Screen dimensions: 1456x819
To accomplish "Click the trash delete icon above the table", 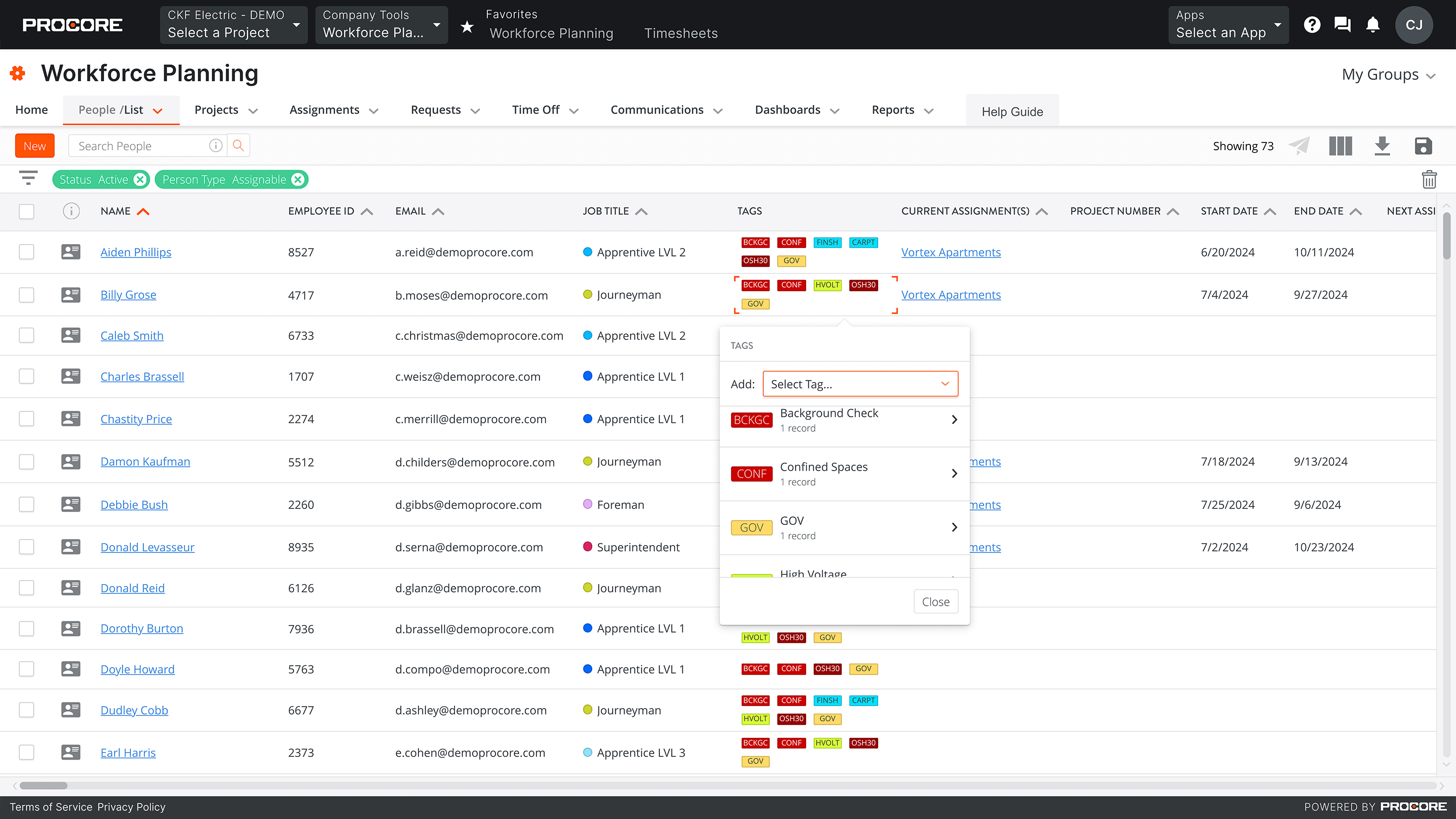I will [x=1430, y=179].
